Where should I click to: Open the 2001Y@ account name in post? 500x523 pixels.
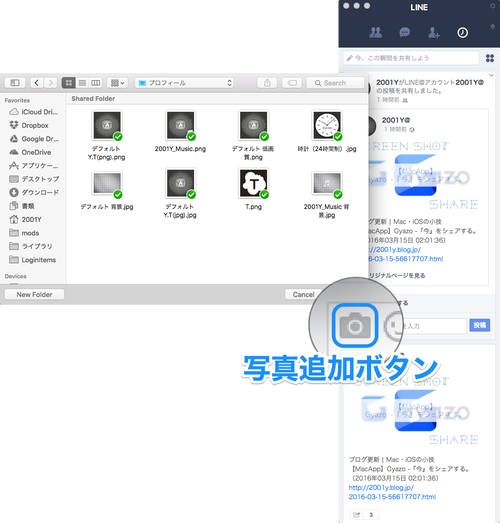(396, 120)
